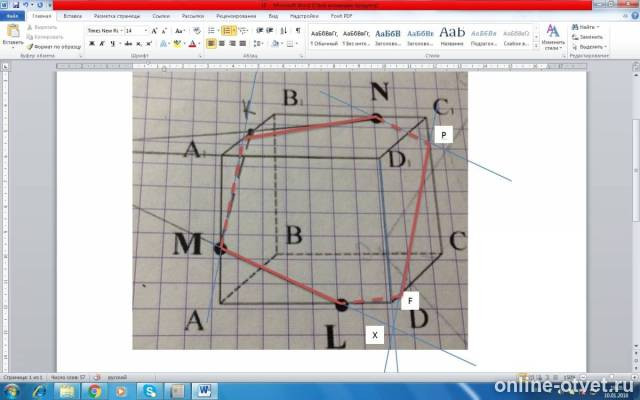
Task: Center-align the paragraph text
Action: pyautogui.click(x=222, y=44)
